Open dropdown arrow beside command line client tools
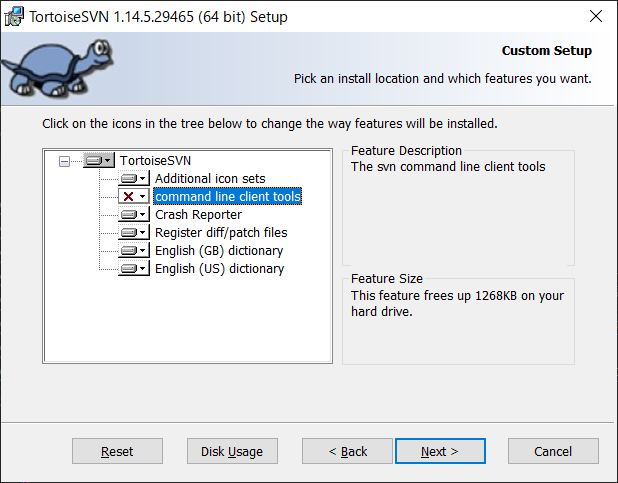Screen dimensions: 618x483 pyautogui.click(x=143, y=196)
